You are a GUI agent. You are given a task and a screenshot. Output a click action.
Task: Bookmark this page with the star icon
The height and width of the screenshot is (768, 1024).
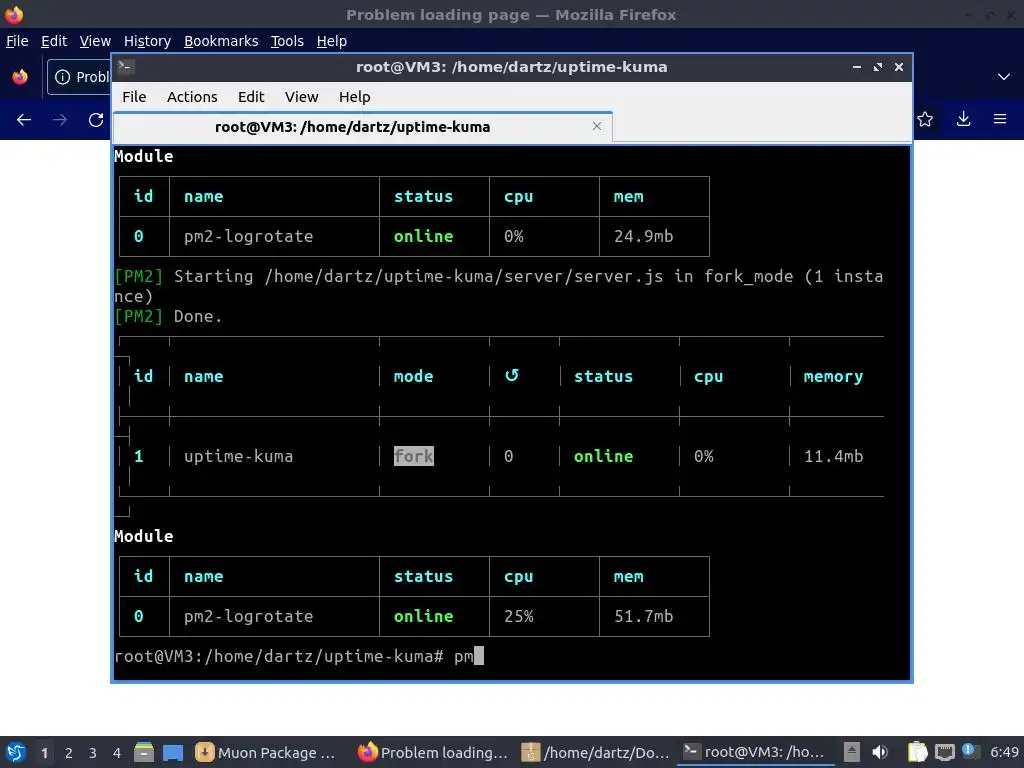pos(925,119)
